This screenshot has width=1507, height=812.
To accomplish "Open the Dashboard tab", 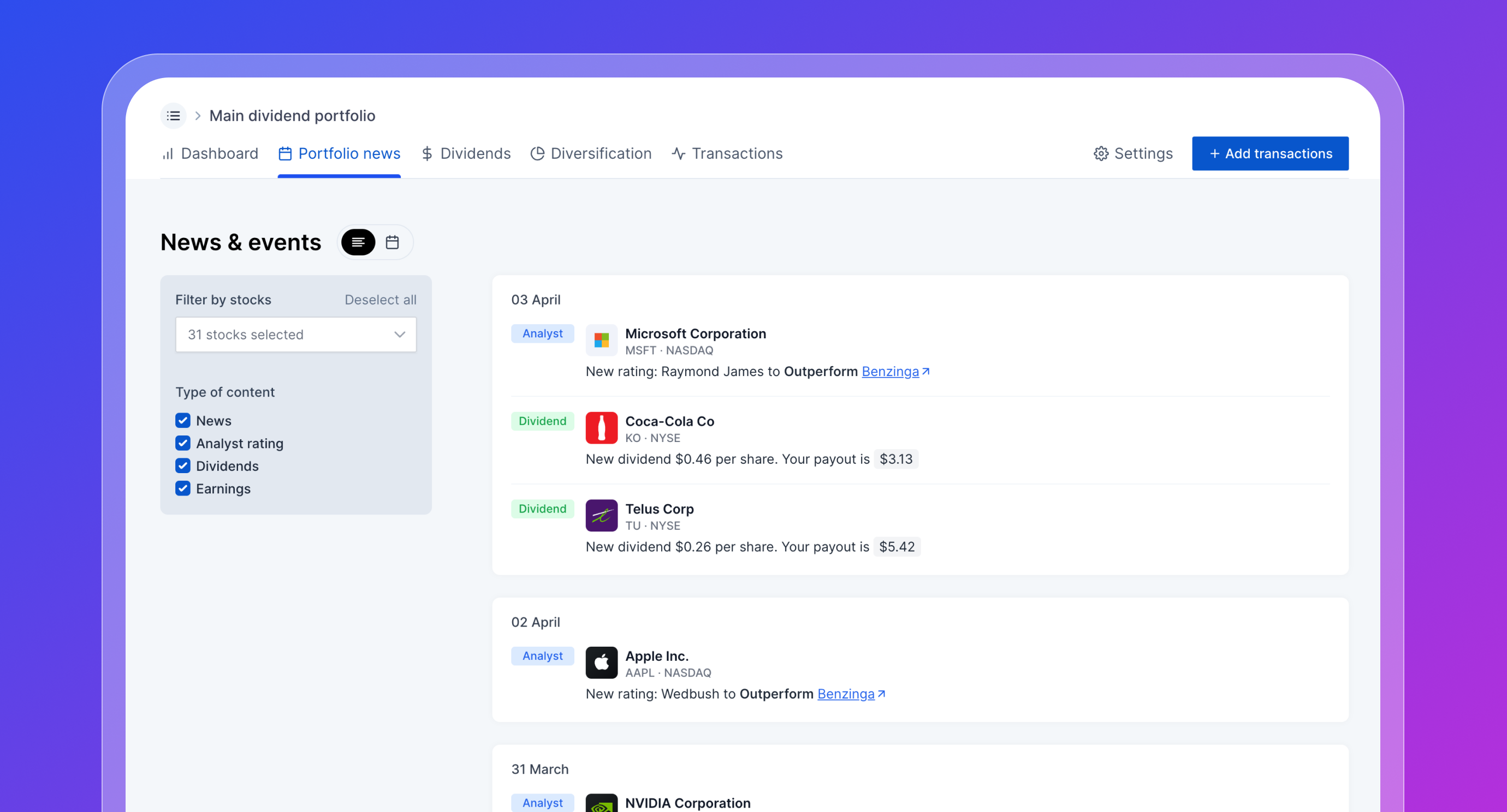I will (210, 154).
